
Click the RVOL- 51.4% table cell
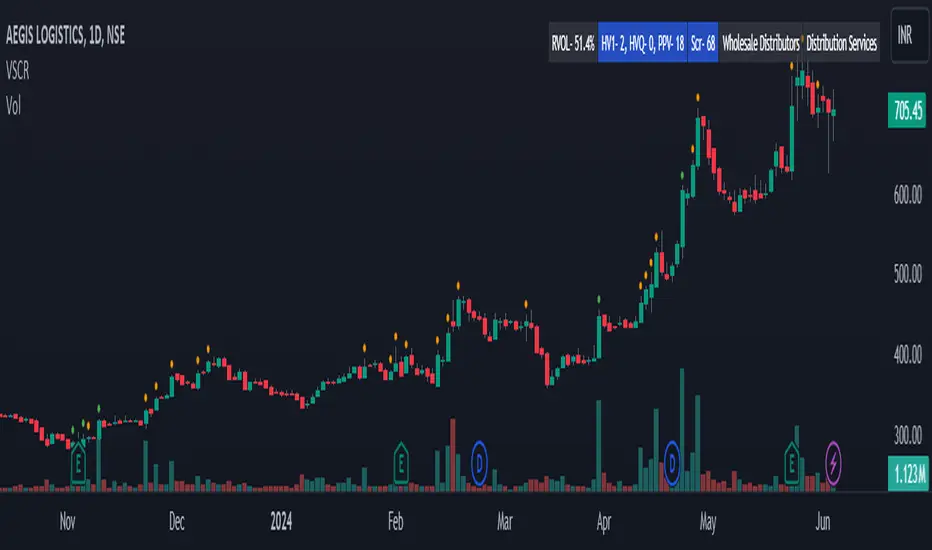pyautogui.click(x=573, y=43)
